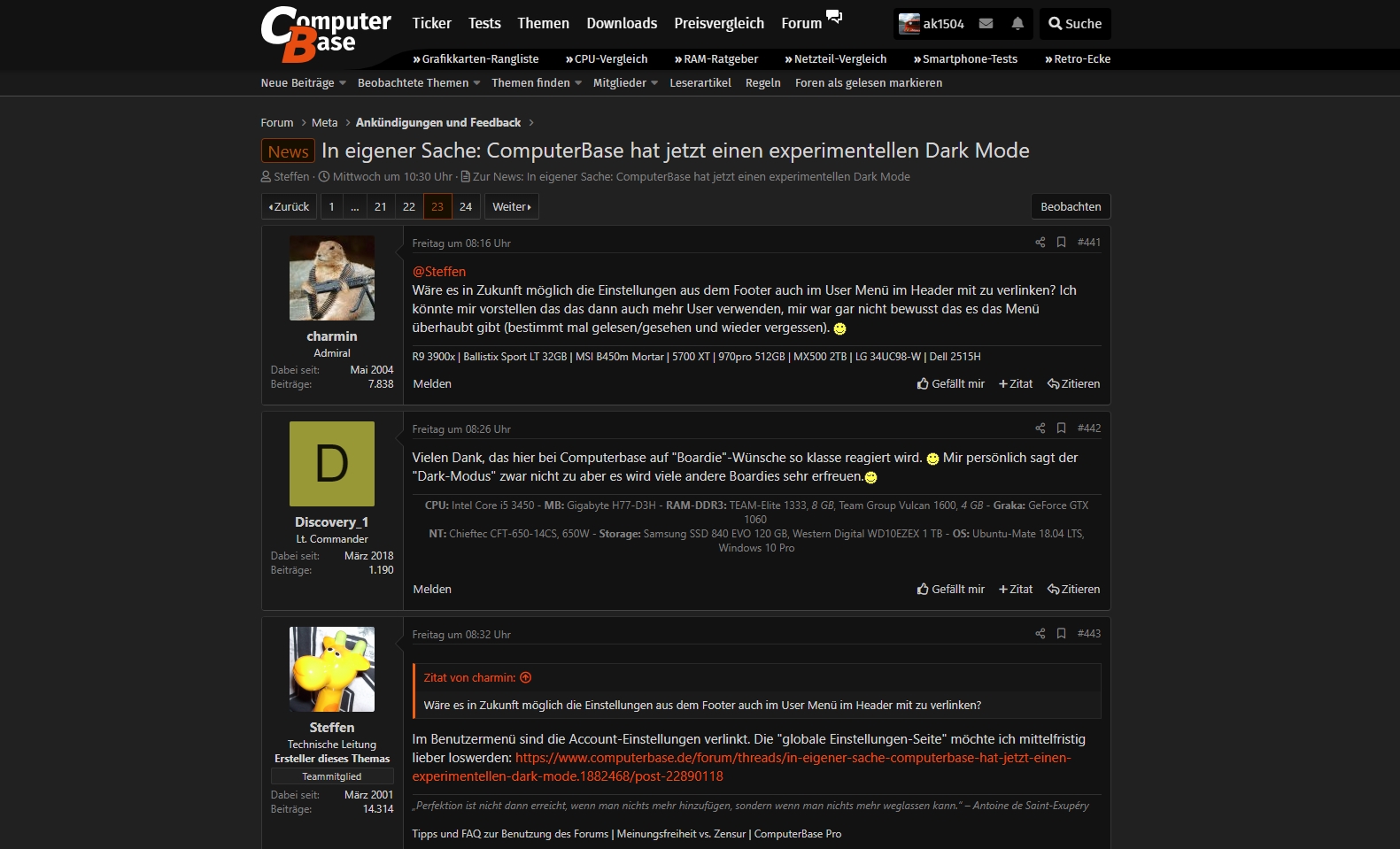Open the Tests menu item

[x=484, y=23]
